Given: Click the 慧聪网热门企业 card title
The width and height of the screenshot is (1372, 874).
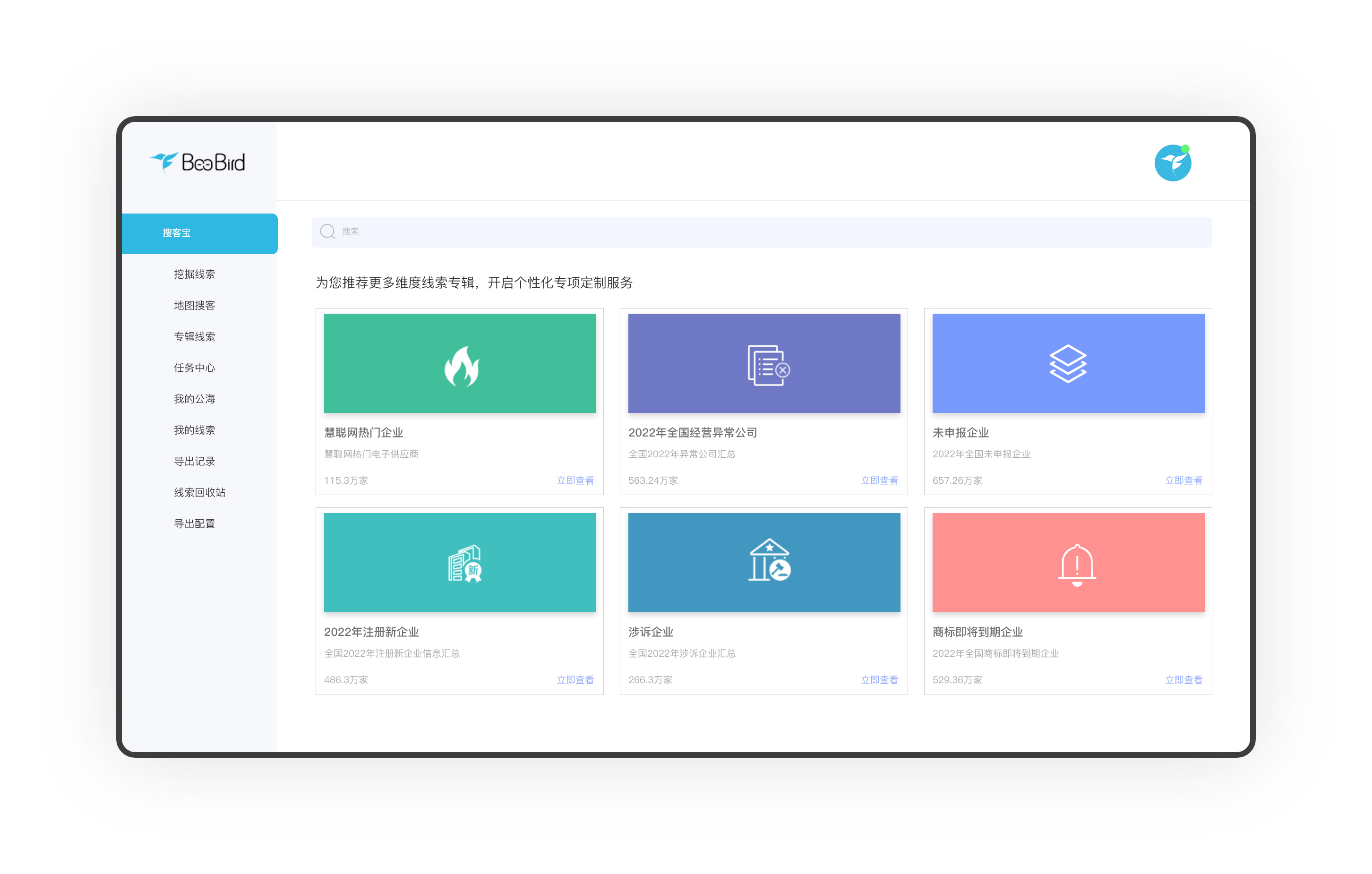Looking at the screenshot, I should coord(363,432).
